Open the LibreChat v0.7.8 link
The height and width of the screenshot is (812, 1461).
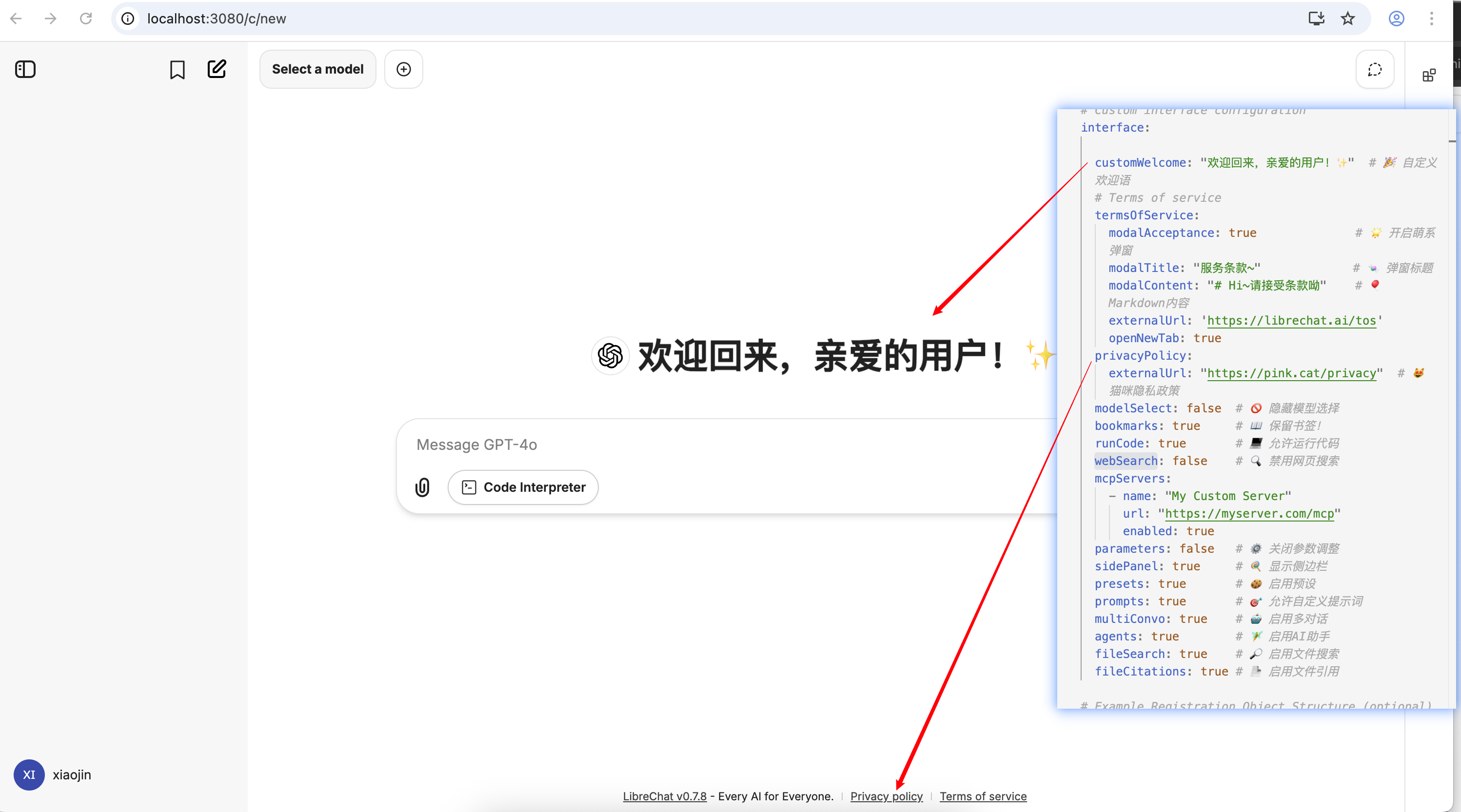(664, 796)
